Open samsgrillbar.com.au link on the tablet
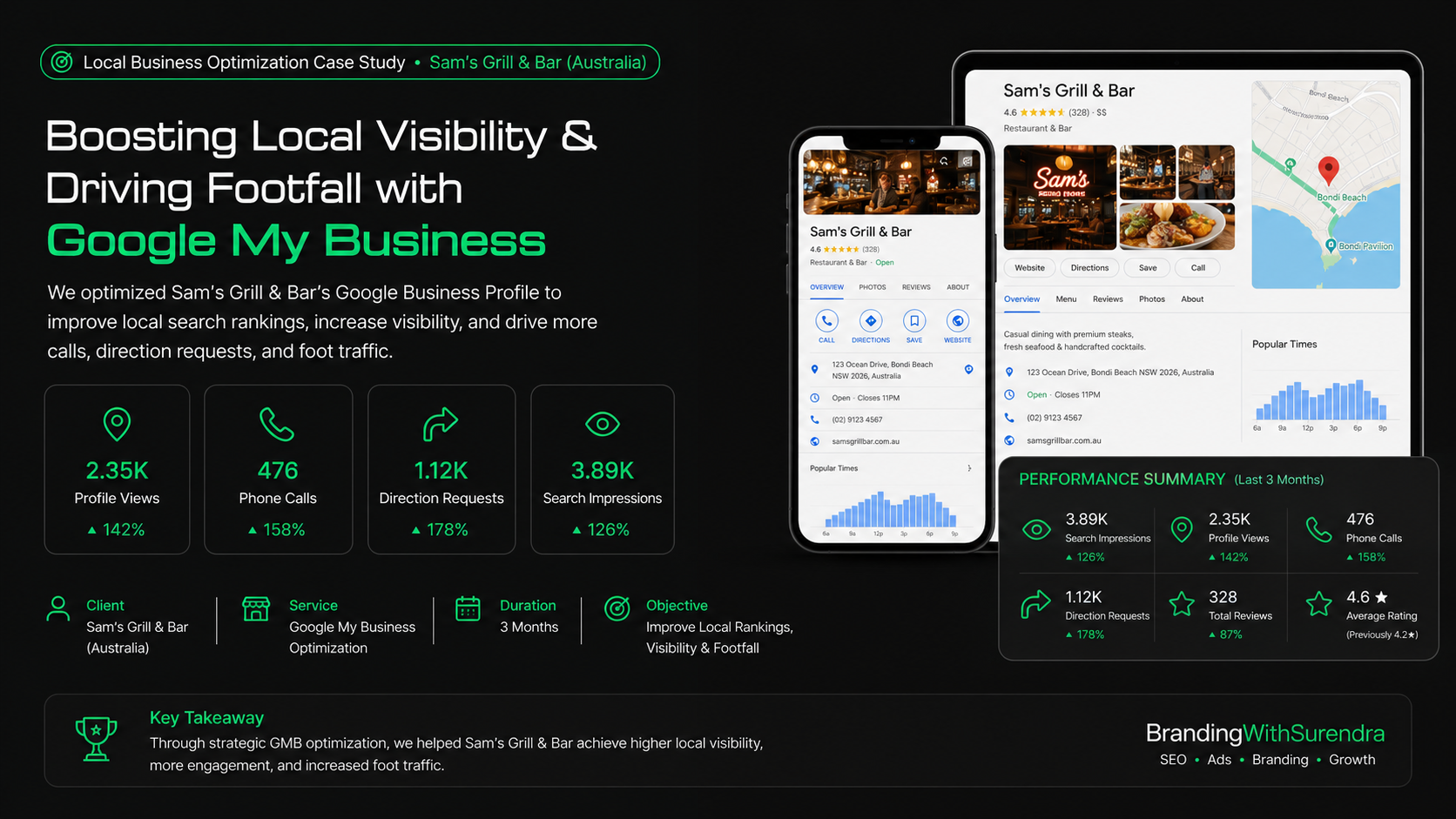This screenshot has width=1456, height=819. pyautogui.click(x=1064, y=440)
